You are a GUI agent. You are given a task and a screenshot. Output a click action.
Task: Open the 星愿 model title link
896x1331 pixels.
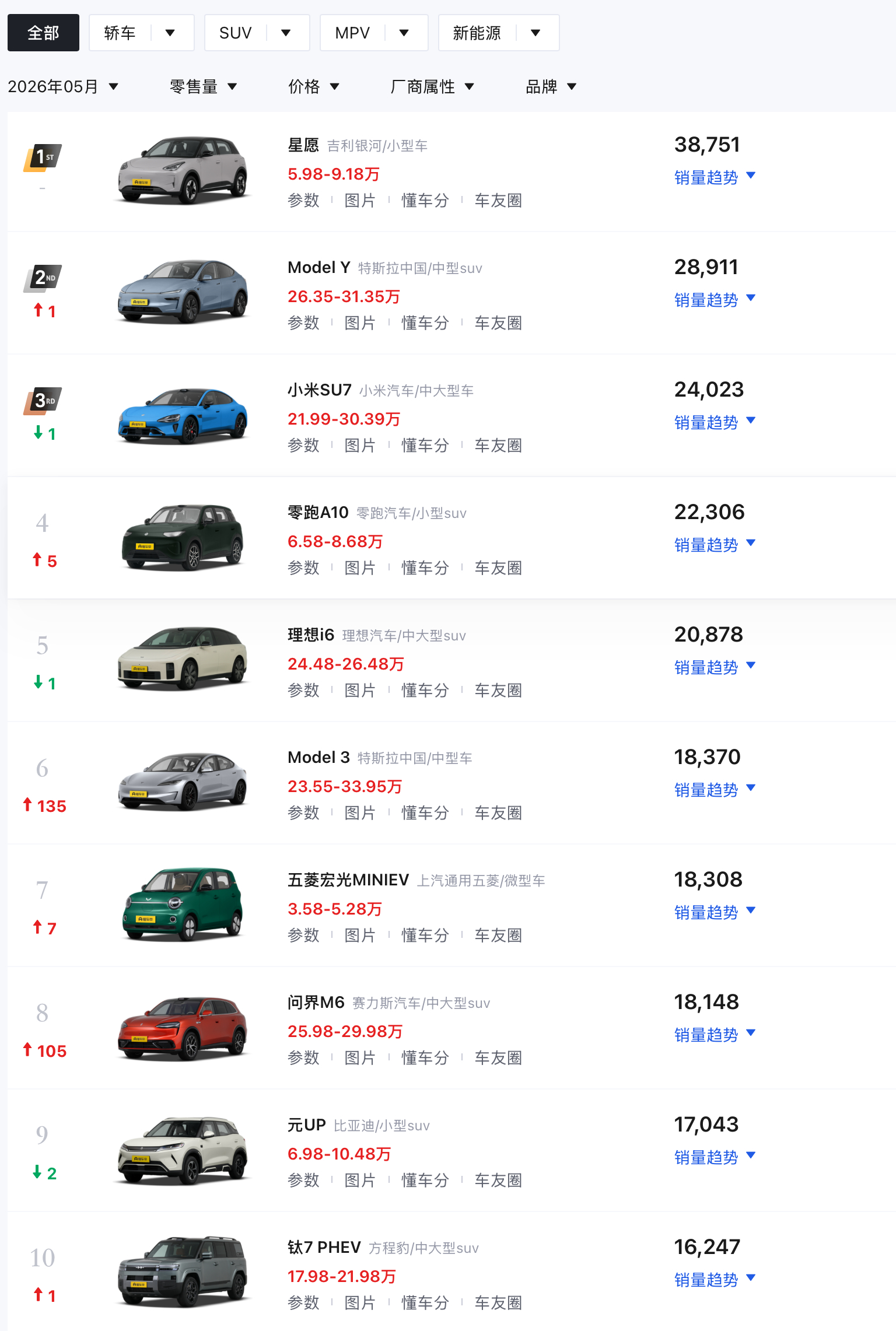point(303,145)
